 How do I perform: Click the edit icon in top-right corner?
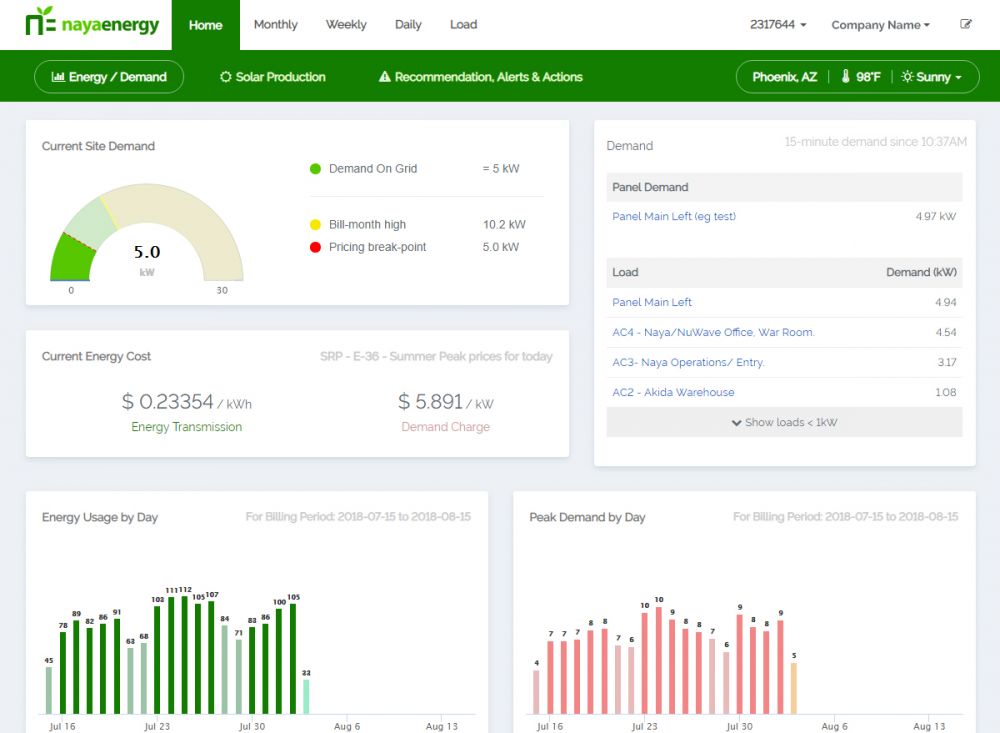(x=966, y=24)
